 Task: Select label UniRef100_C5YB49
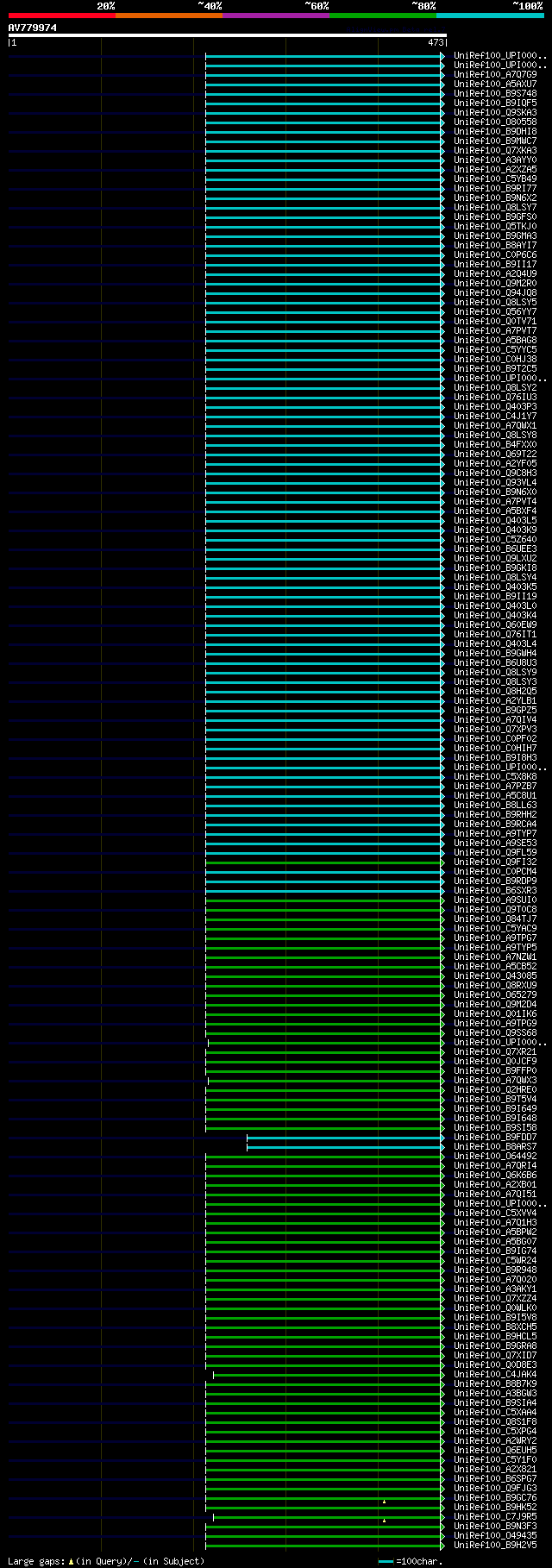point(495,179)
